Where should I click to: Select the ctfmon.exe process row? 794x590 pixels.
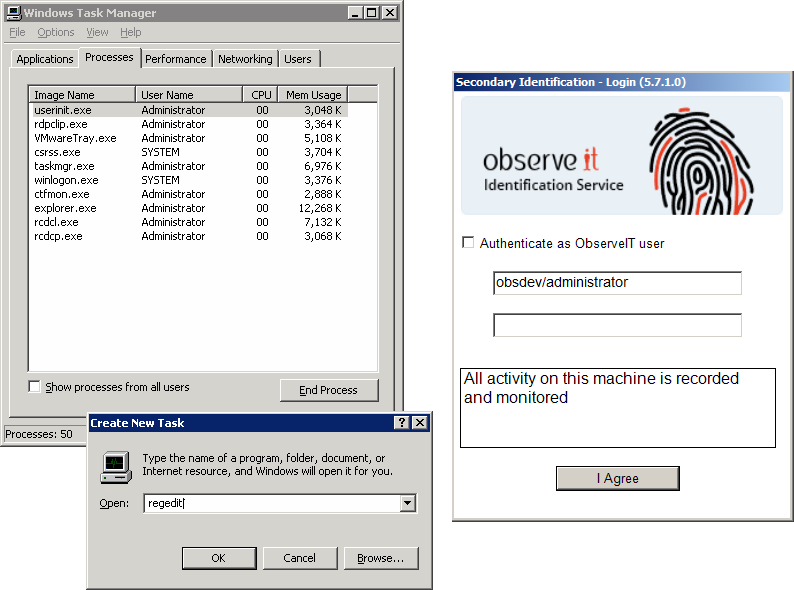(190, 194)
